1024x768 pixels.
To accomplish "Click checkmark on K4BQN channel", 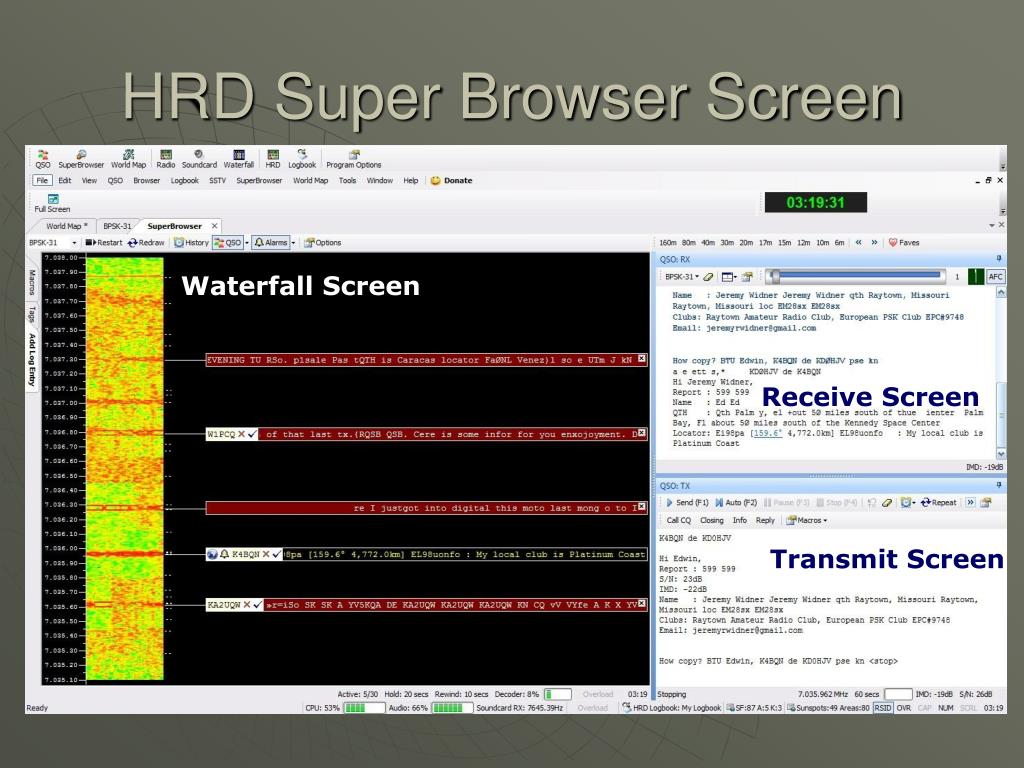I will pos(277,554).
